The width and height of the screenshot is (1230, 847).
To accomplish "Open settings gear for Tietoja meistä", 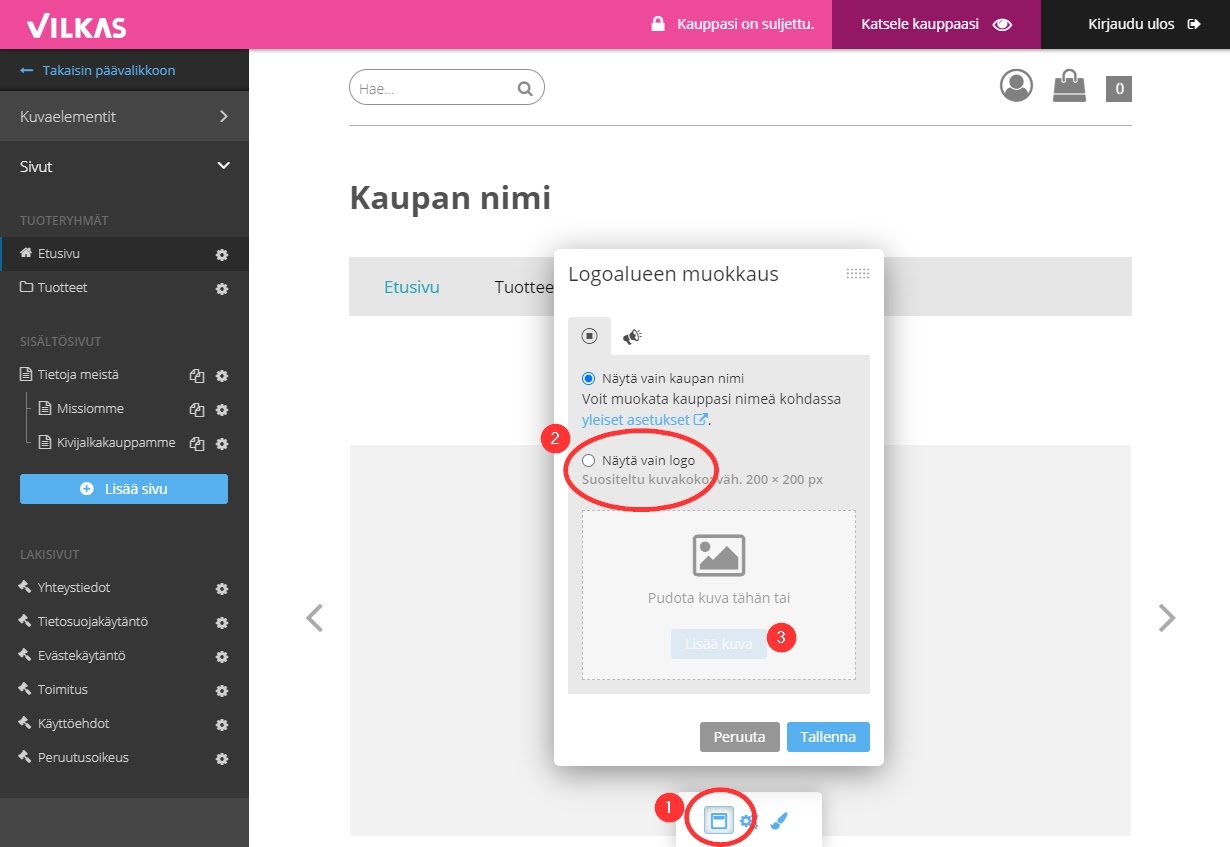I will (222, 376).
